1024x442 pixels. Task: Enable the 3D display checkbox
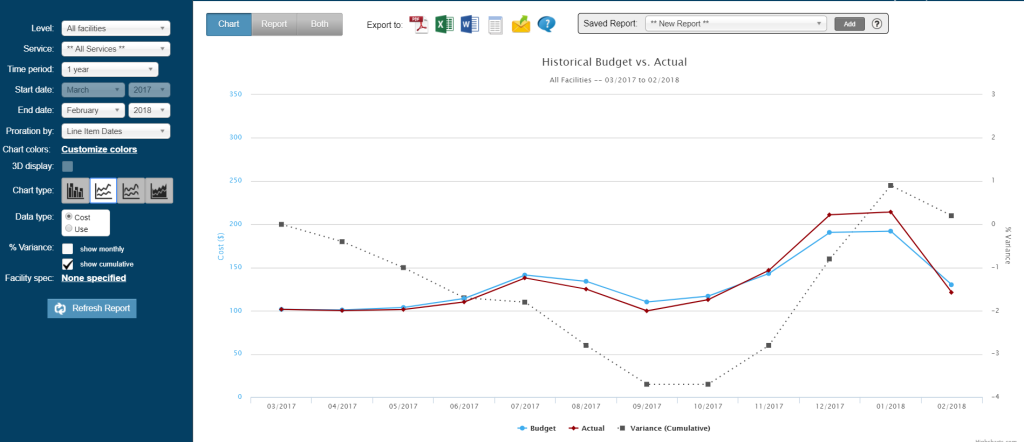67,166
